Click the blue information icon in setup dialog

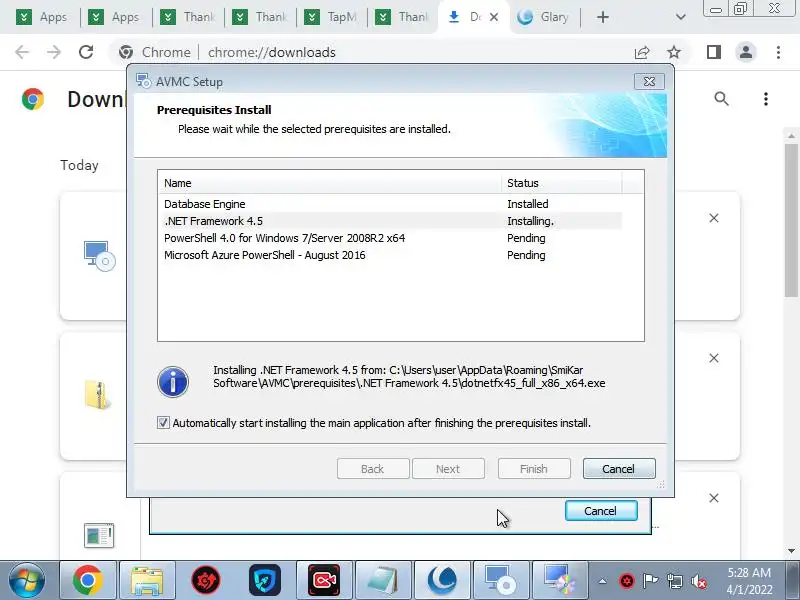(173, 382)
